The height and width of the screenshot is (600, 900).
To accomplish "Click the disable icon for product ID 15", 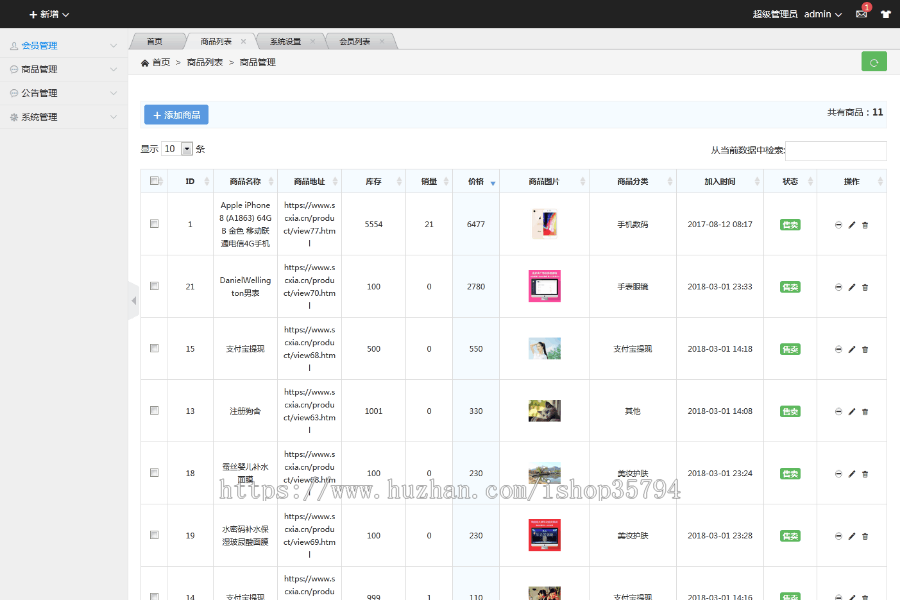I will tap(838, 349).
